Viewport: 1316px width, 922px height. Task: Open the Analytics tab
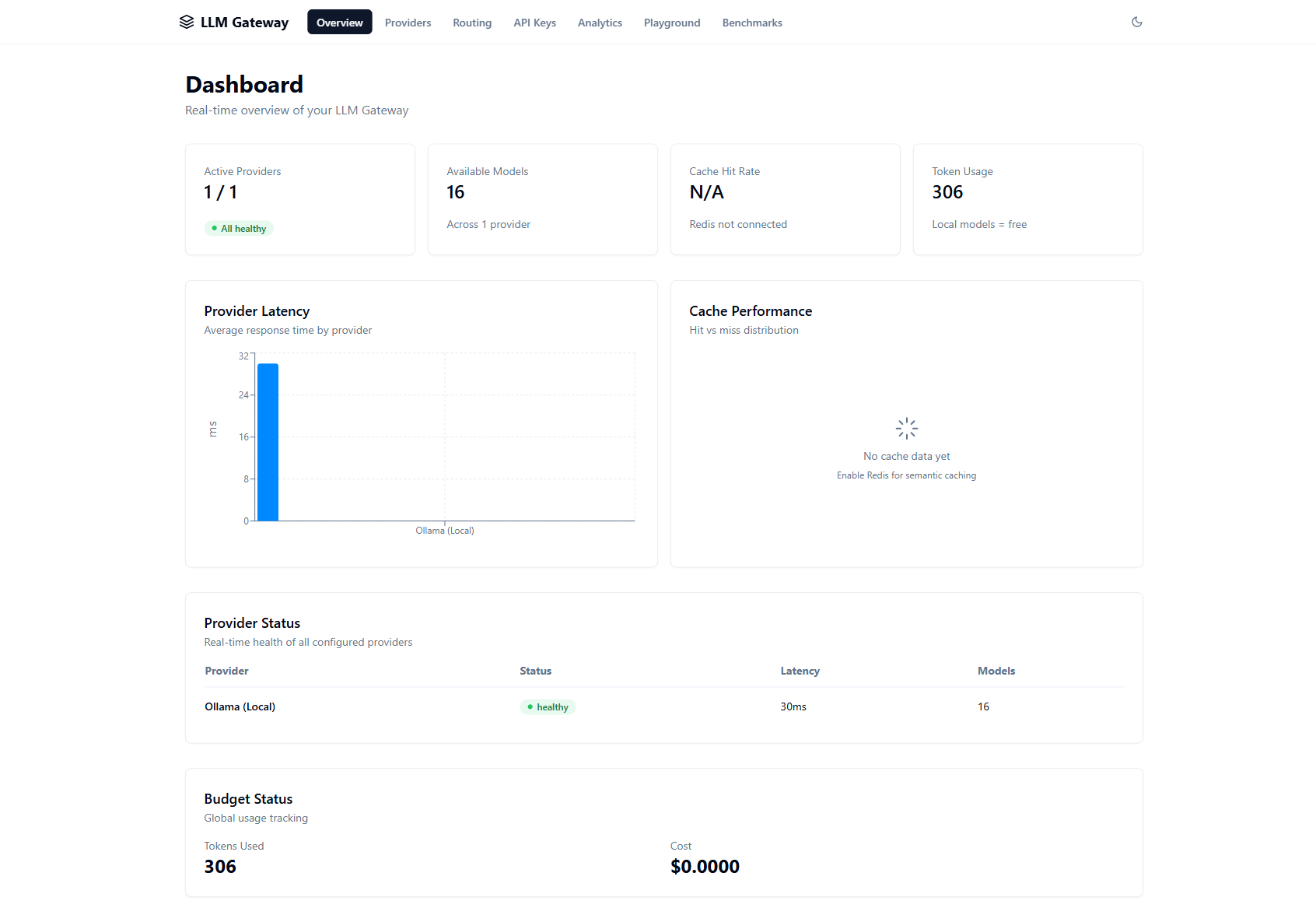(600, 23)
